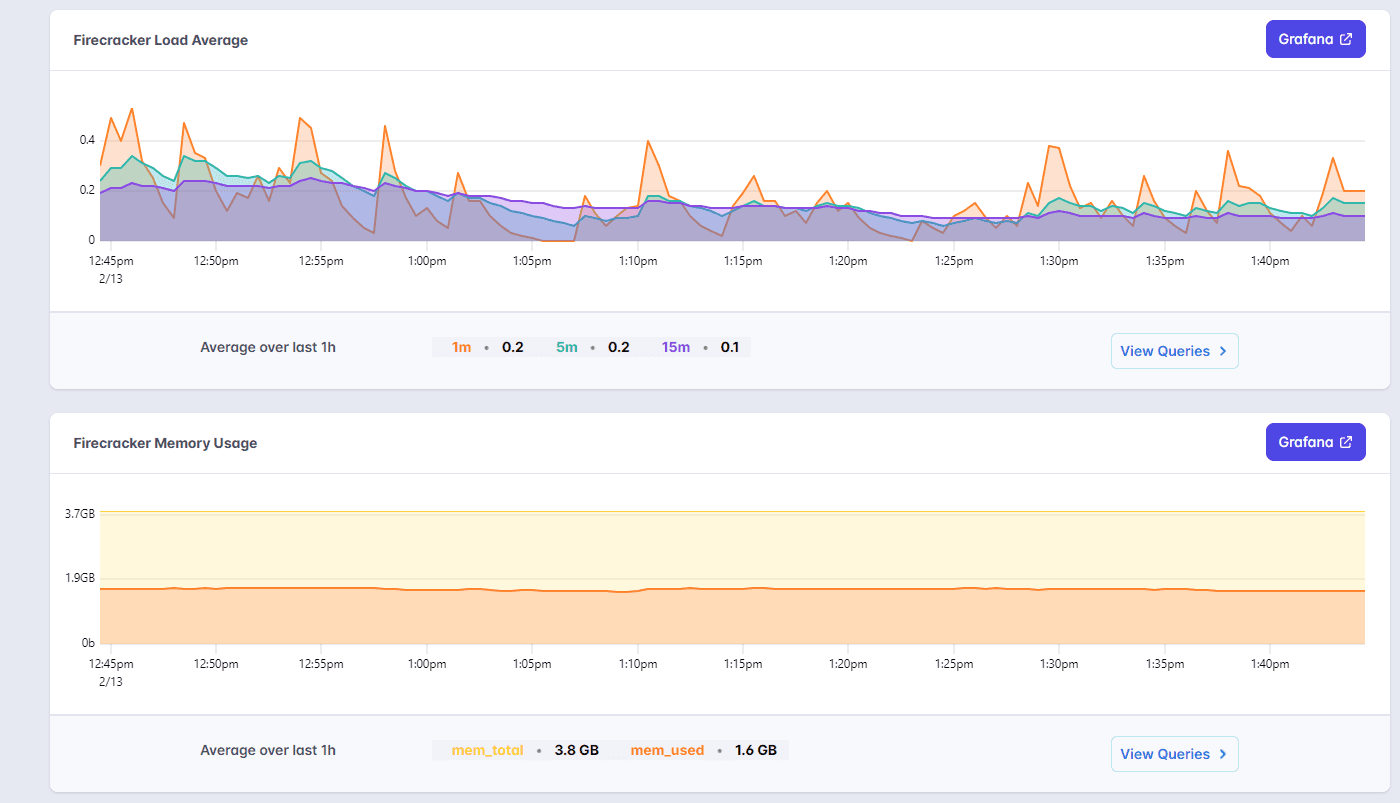
Task: Click the Grafana button text for Firecracker Memory Usage
Action: click(1306, 442)
